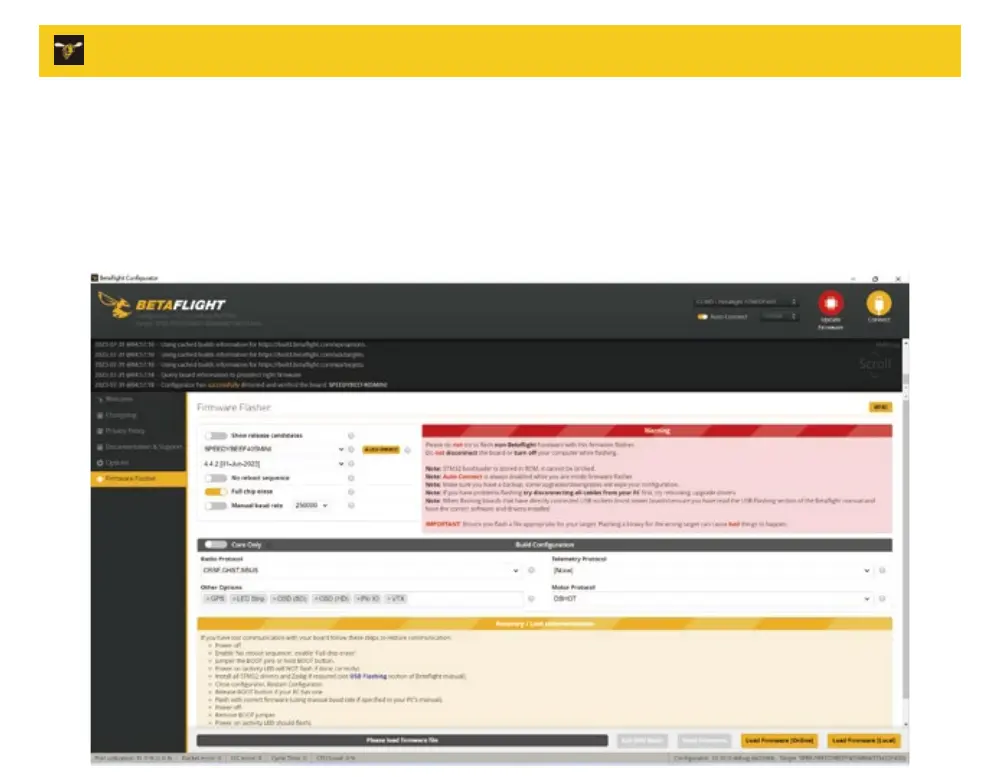Open Documentation & Support sidebar tab

(x=138, y=447)
